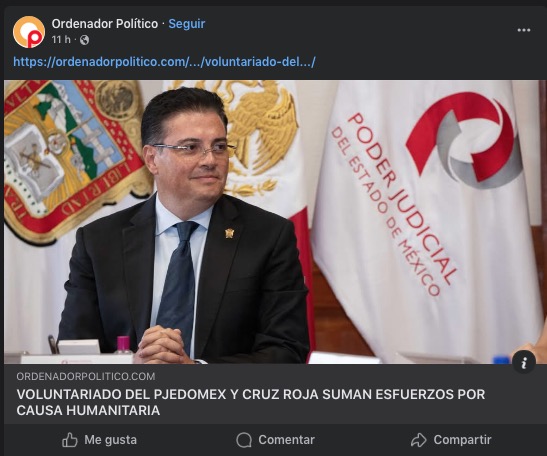Screen dimensions: 547x456
Task: Click the thumbs-up Like icon
Action: (x=70, y=440)
